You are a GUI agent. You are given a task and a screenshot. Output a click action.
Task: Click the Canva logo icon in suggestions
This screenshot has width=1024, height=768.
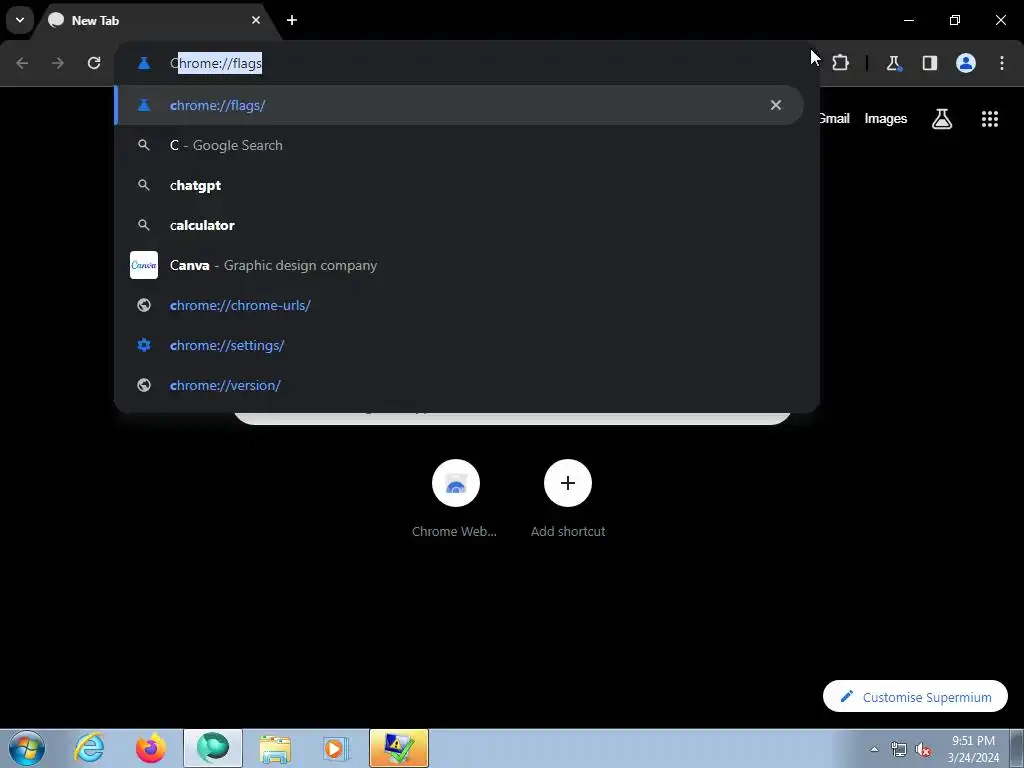144,265
